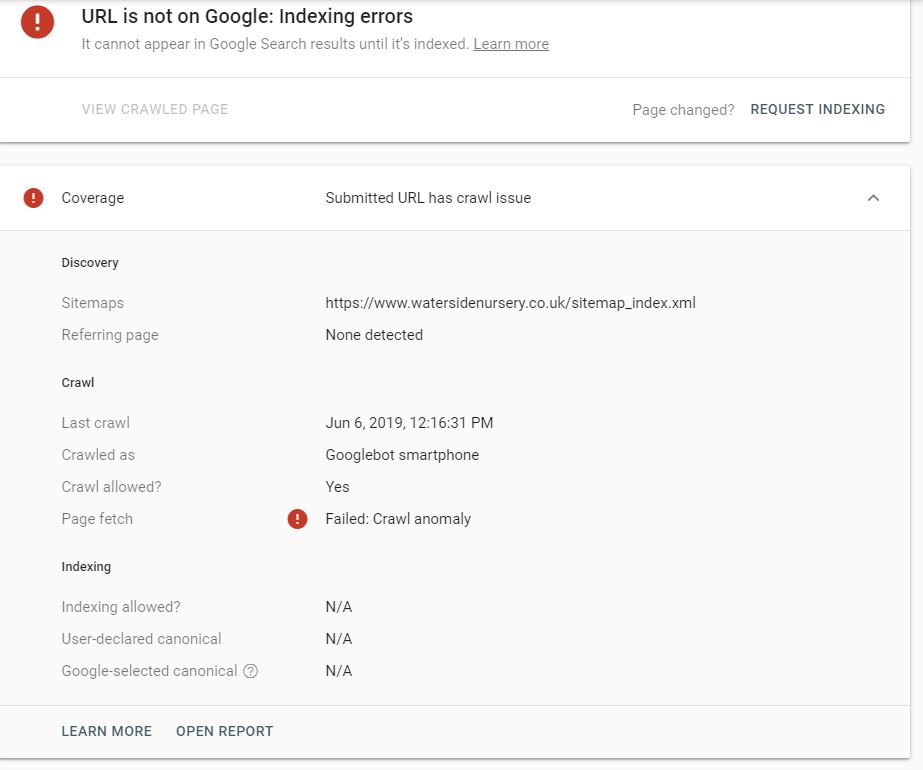Open the Google-selected canonical help tooltip
923x770 pixels.
coord(251,671)
